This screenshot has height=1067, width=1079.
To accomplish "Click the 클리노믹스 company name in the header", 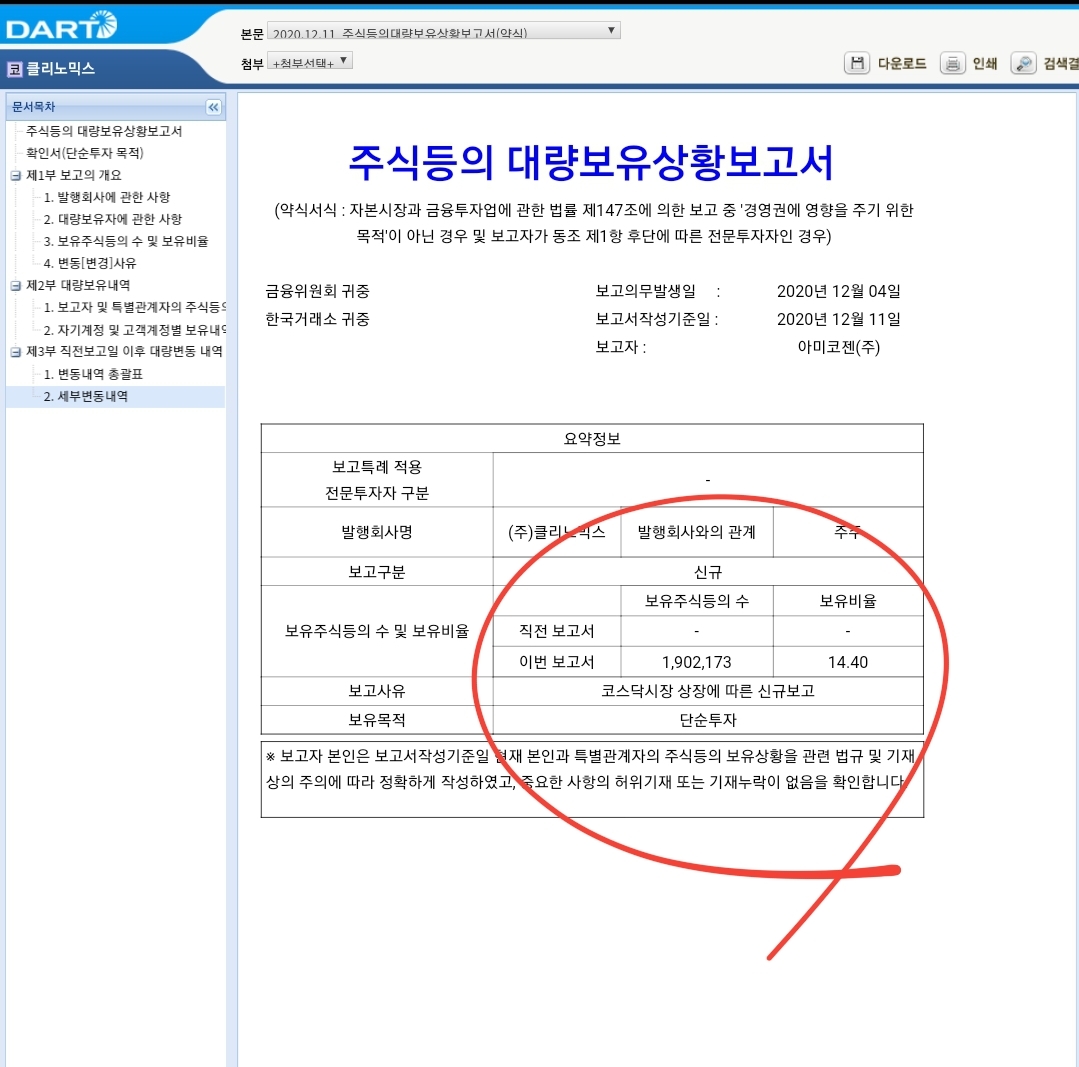I will (x=61, y=69).
